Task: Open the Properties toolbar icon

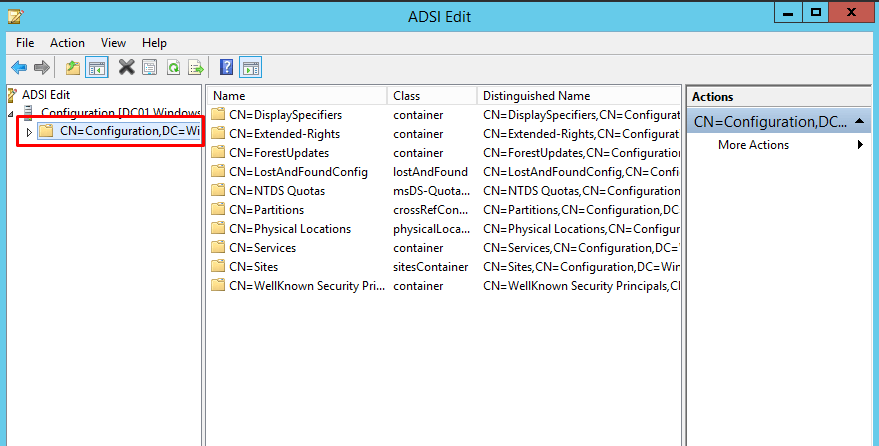Action: [x=150, y=68]
